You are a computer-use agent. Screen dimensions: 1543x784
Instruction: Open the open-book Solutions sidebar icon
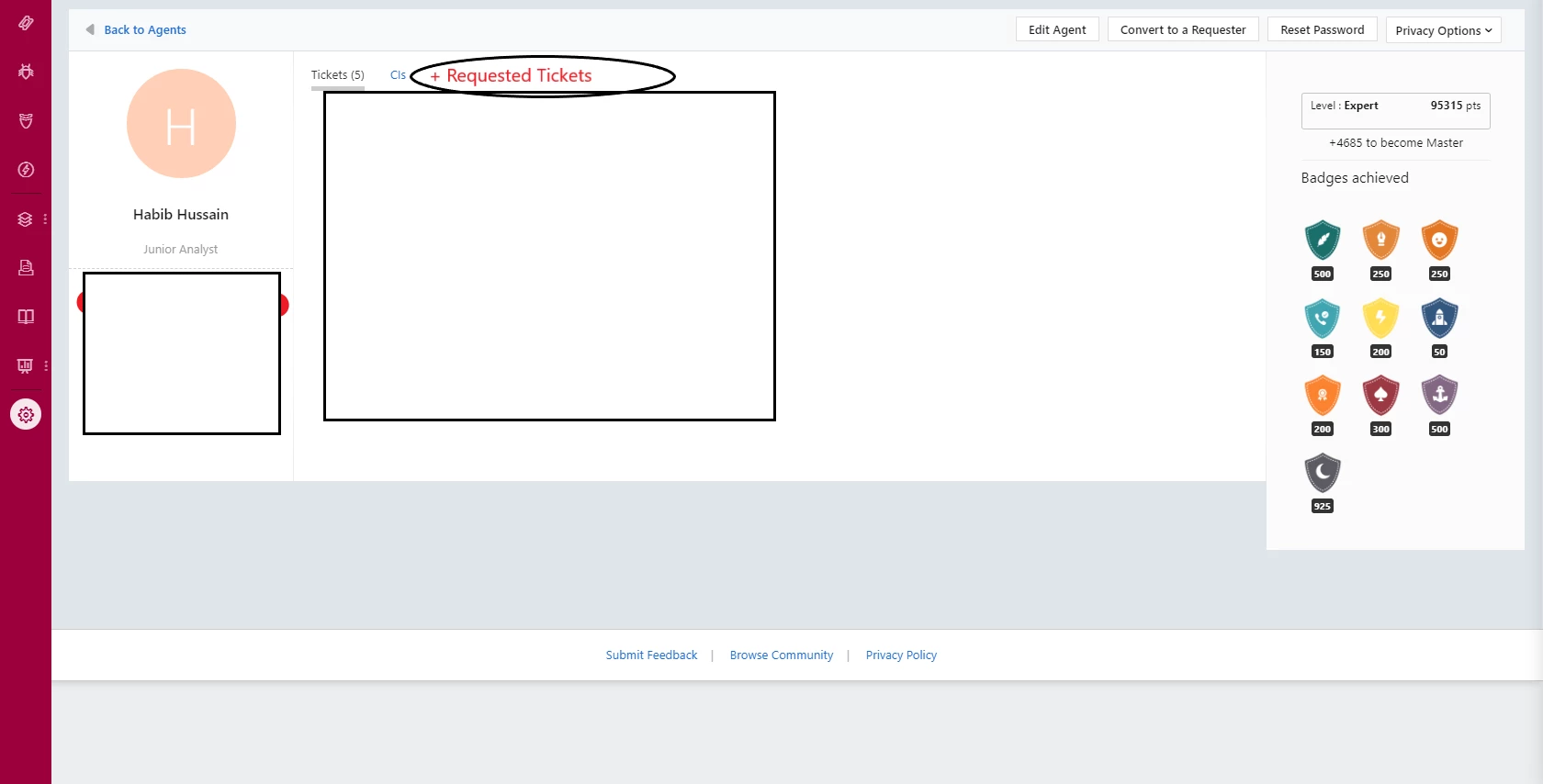[x=26, y=317]
